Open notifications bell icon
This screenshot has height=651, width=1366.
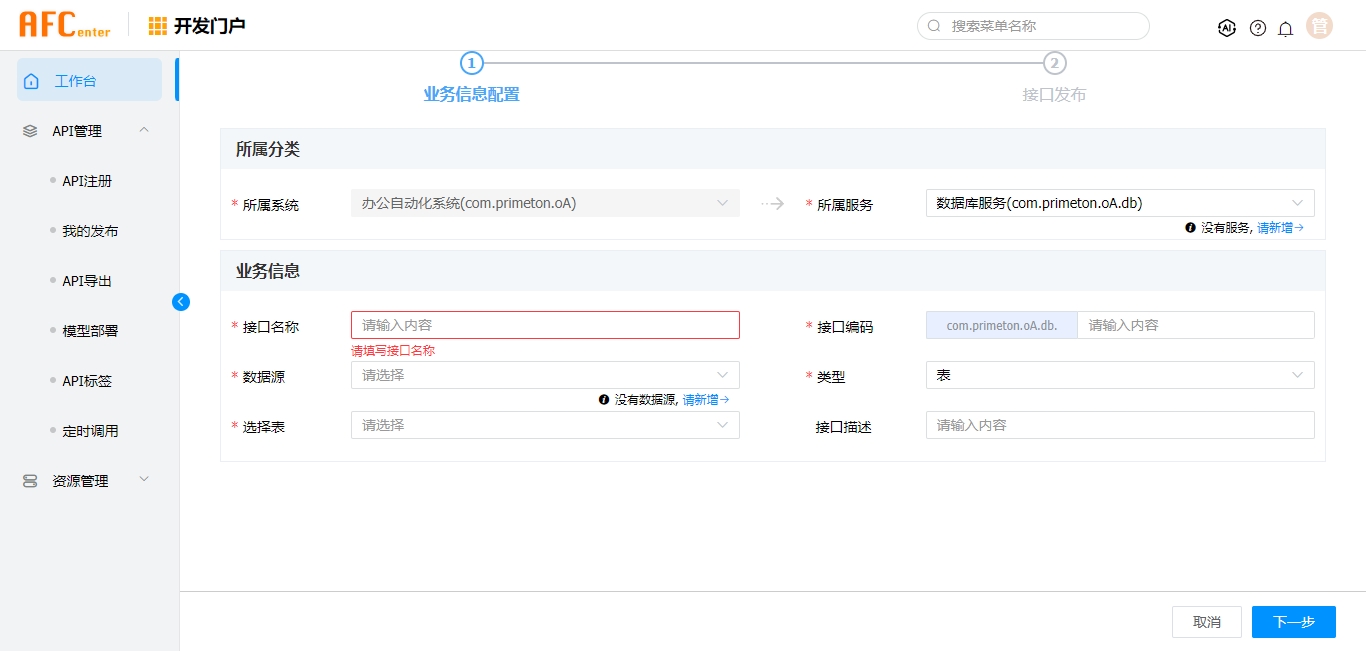point(1286,28)
